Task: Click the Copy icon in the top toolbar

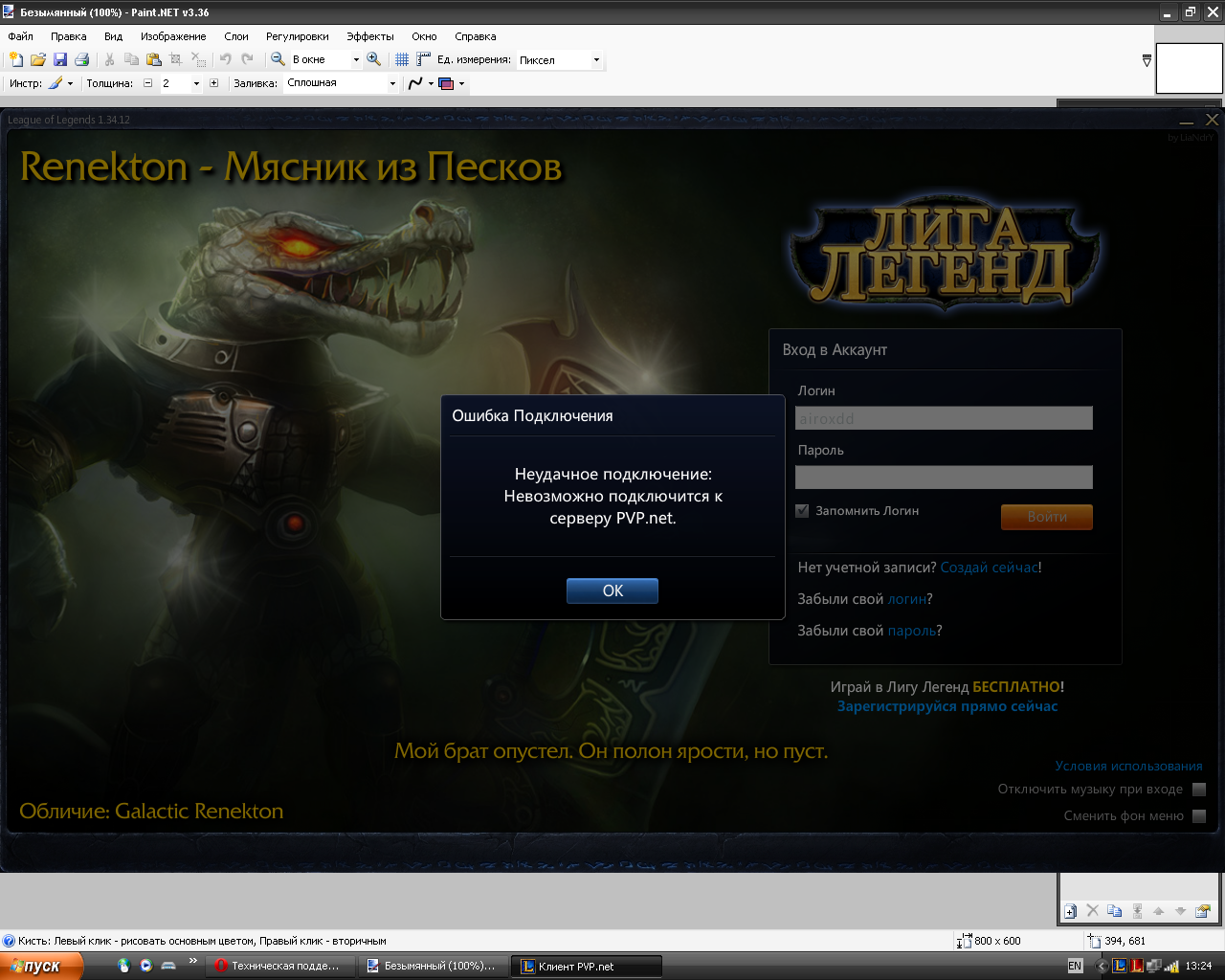Action: (x=131, y=59)
